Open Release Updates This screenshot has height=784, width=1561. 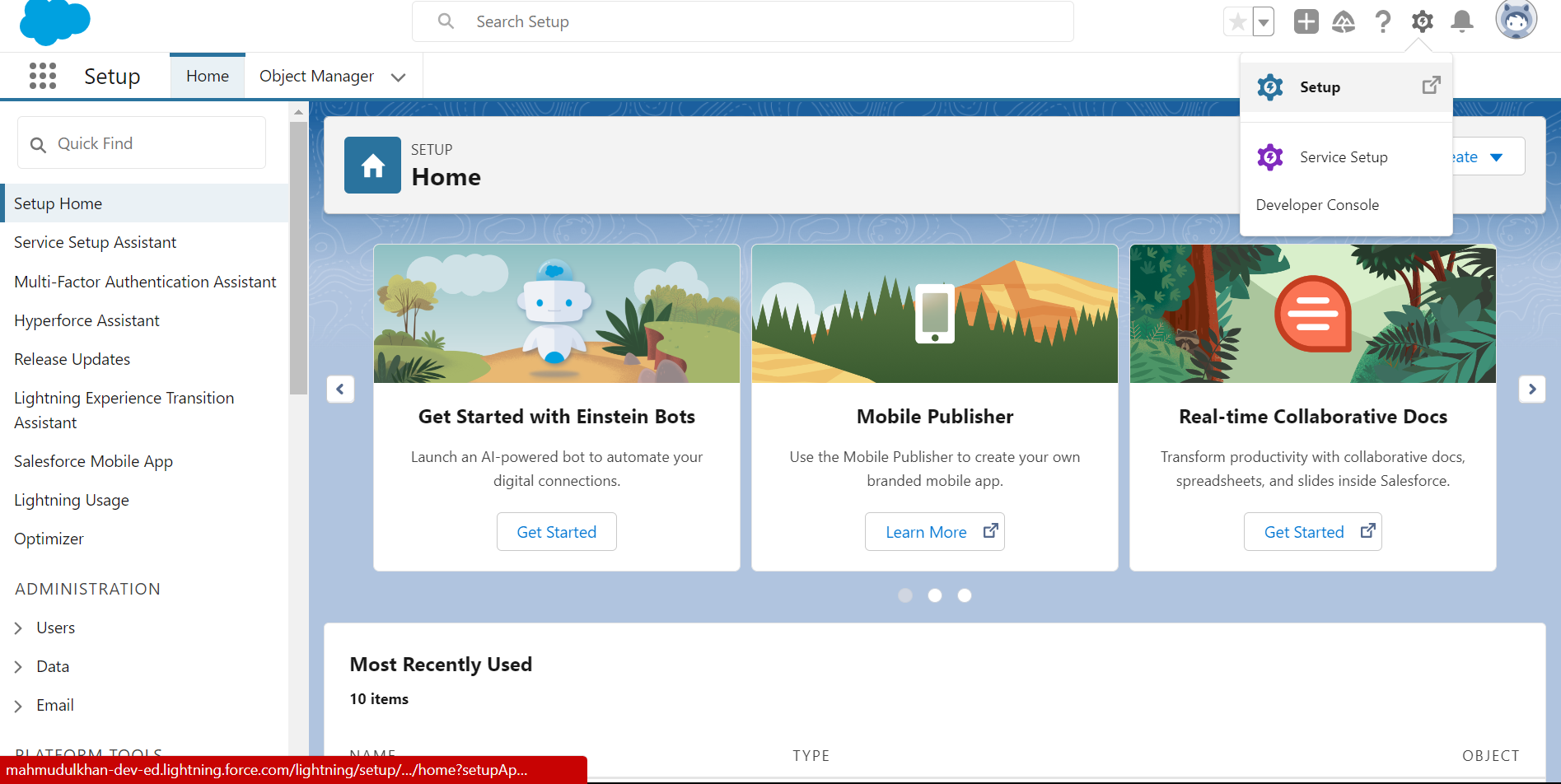[72, 359]
